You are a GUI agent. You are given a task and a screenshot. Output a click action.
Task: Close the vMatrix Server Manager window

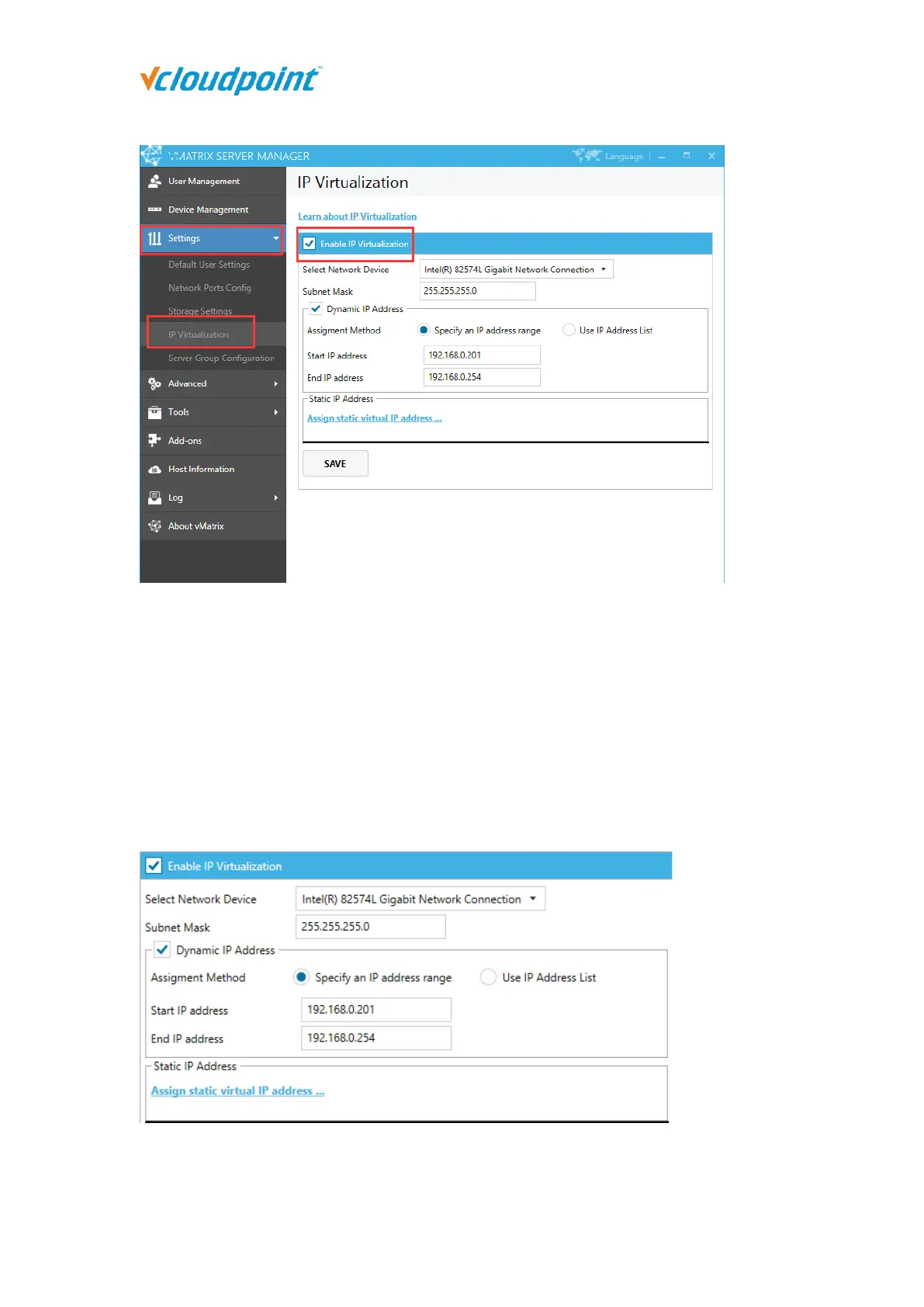[x=711, y=155]
